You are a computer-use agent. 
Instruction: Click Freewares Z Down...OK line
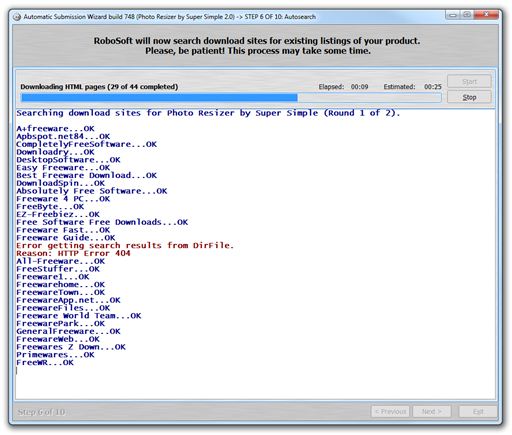tap(71, 347)
